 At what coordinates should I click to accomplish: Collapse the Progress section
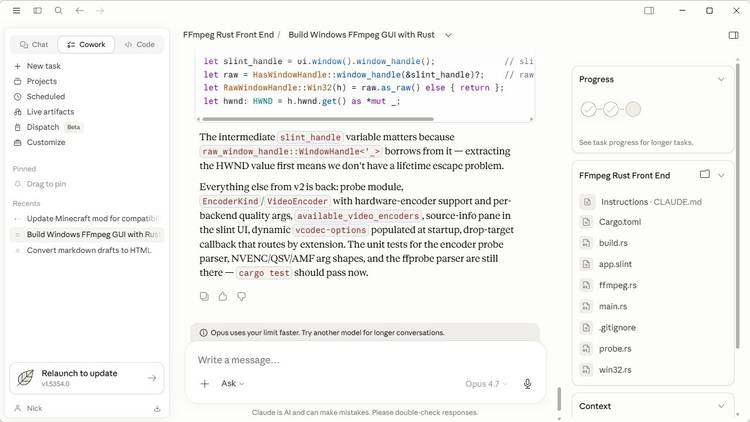(721, 79)
